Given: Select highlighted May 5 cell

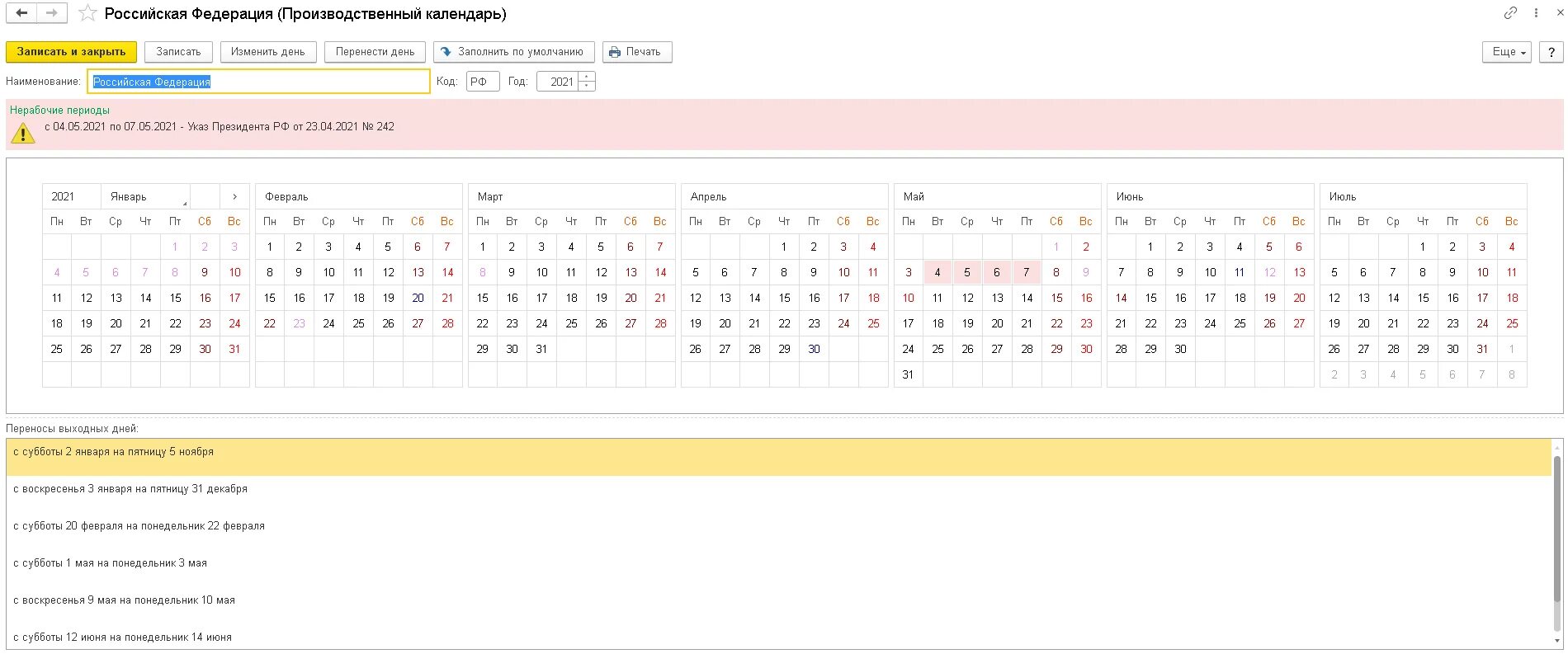Looking at the screenshot, I should click(x=967, y=272).
